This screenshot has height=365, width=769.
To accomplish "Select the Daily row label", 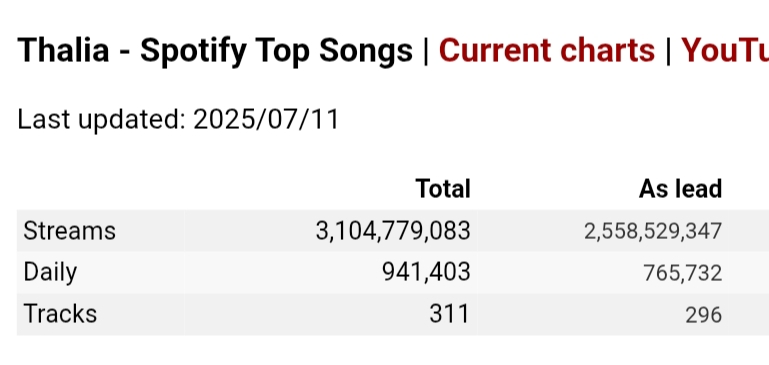I will click(x=50, y=273).
